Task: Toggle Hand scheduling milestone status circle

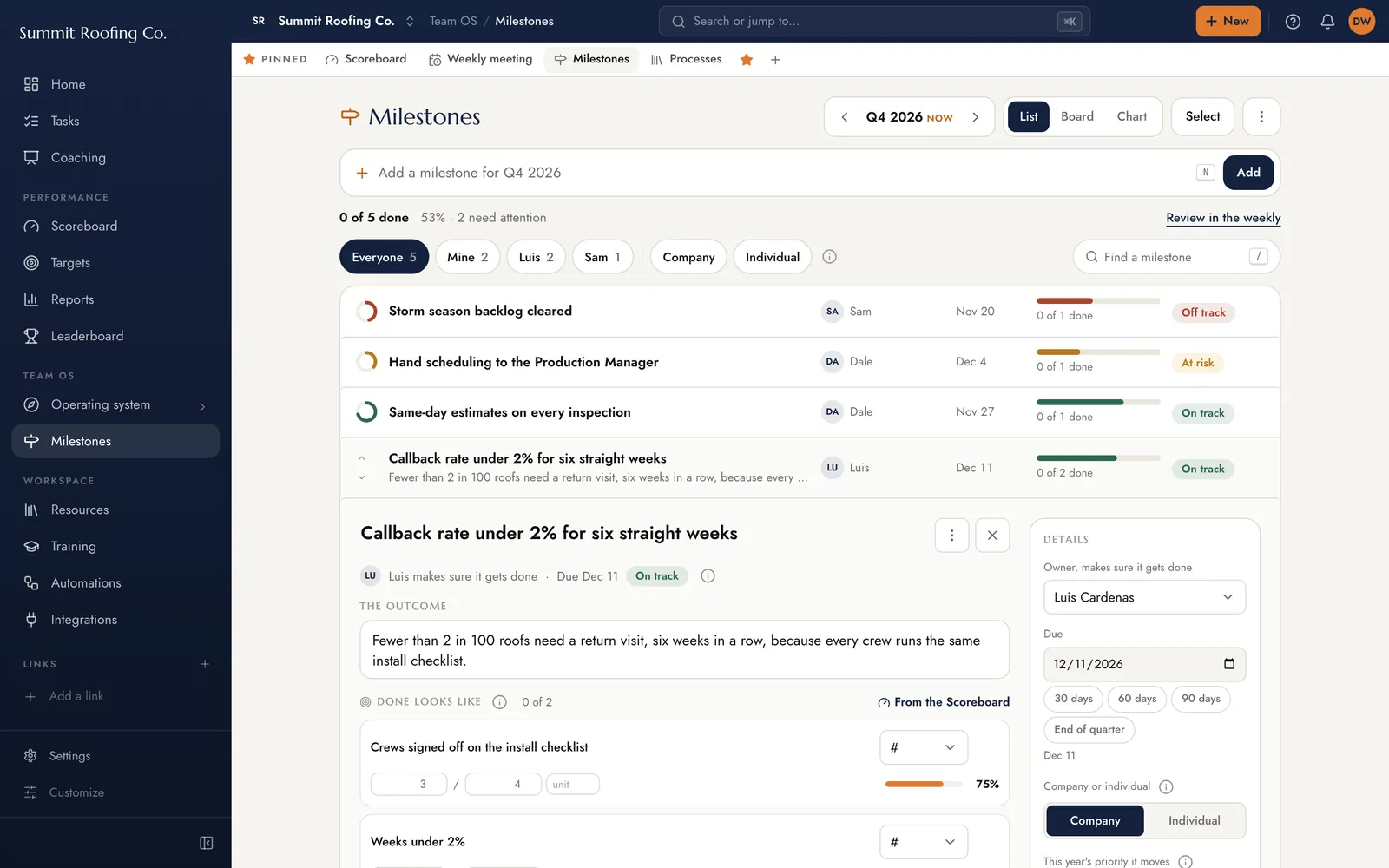Action: (366, 362)
